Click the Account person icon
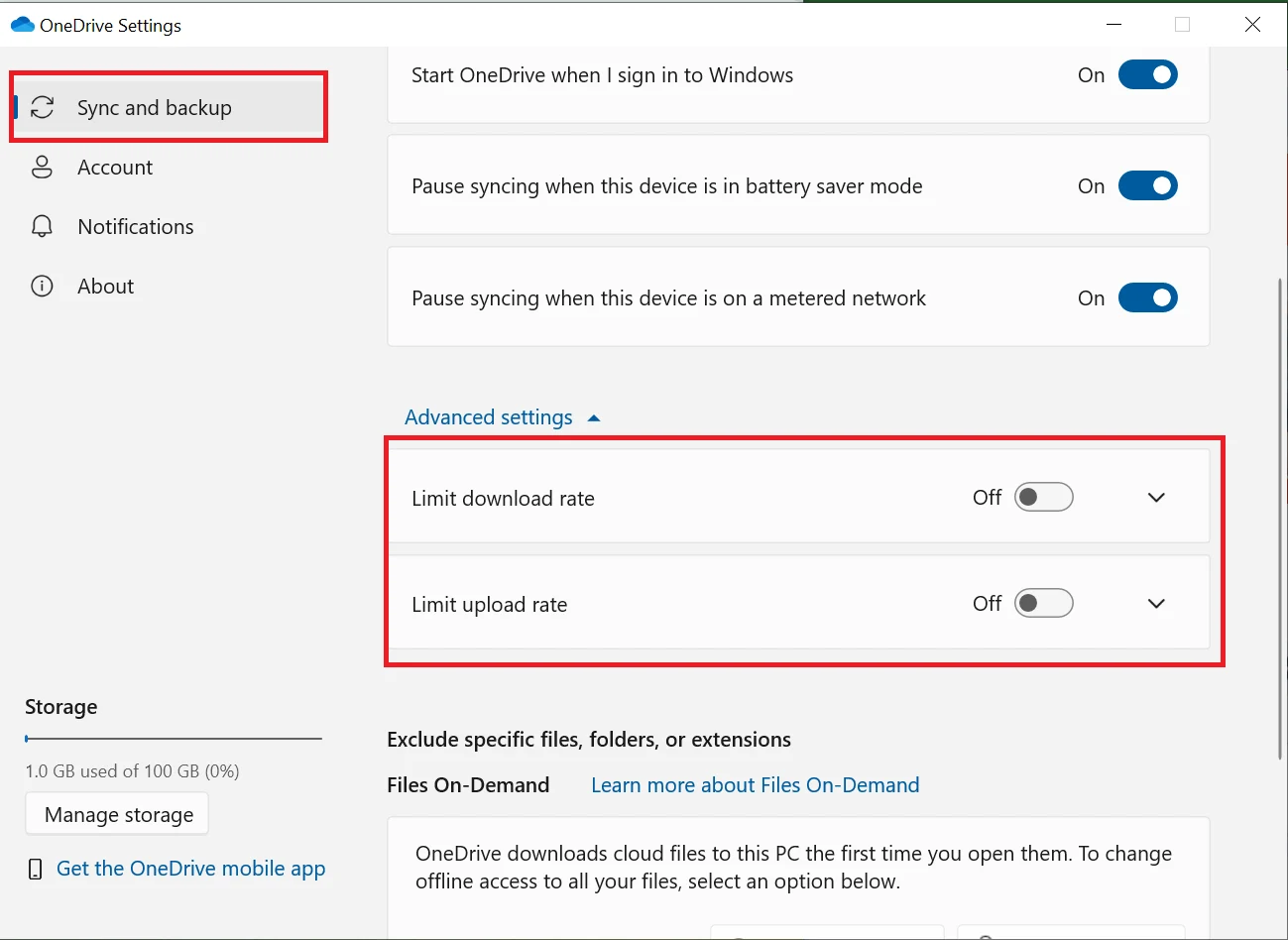1288x940 pixels. tap(42, 167)
